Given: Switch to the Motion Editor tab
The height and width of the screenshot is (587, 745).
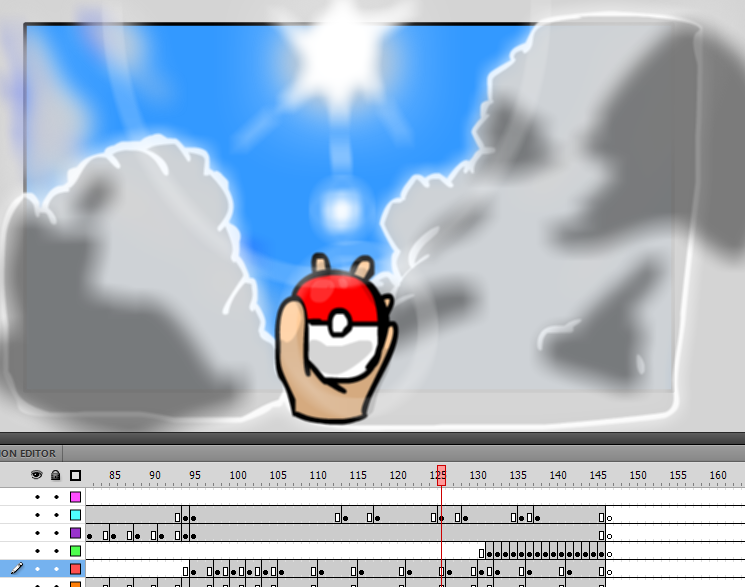Looking at the screenshot, I should (29, 453).
